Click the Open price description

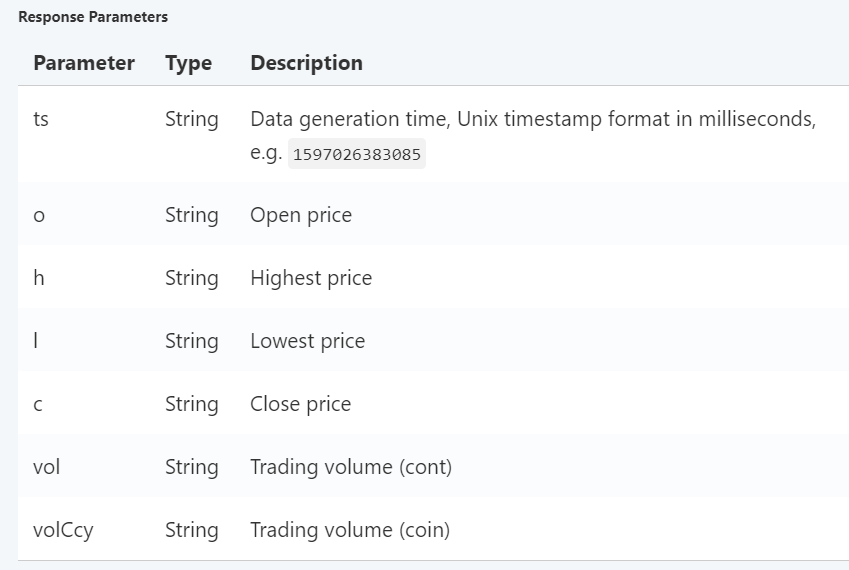click(x=301, y=215)
